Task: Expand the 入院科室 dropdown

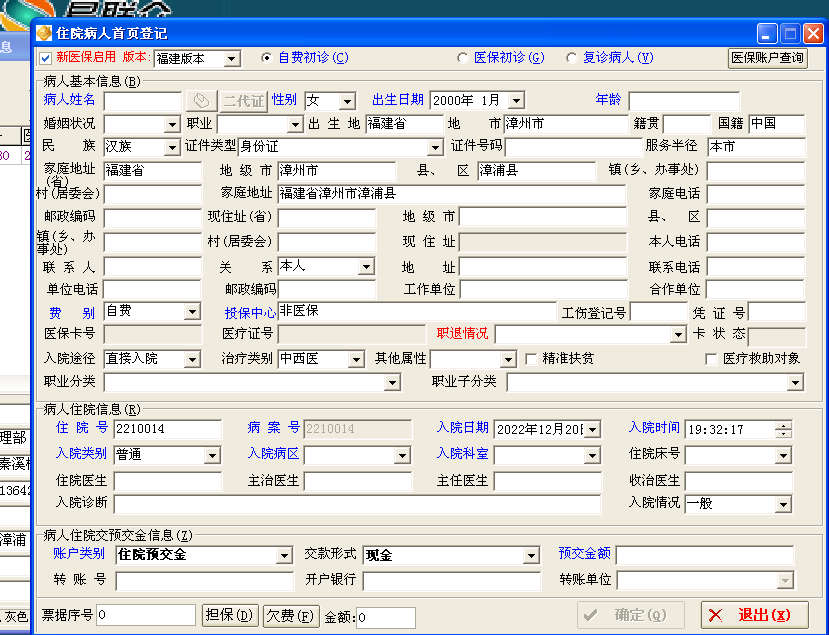Action: point(593,455)
